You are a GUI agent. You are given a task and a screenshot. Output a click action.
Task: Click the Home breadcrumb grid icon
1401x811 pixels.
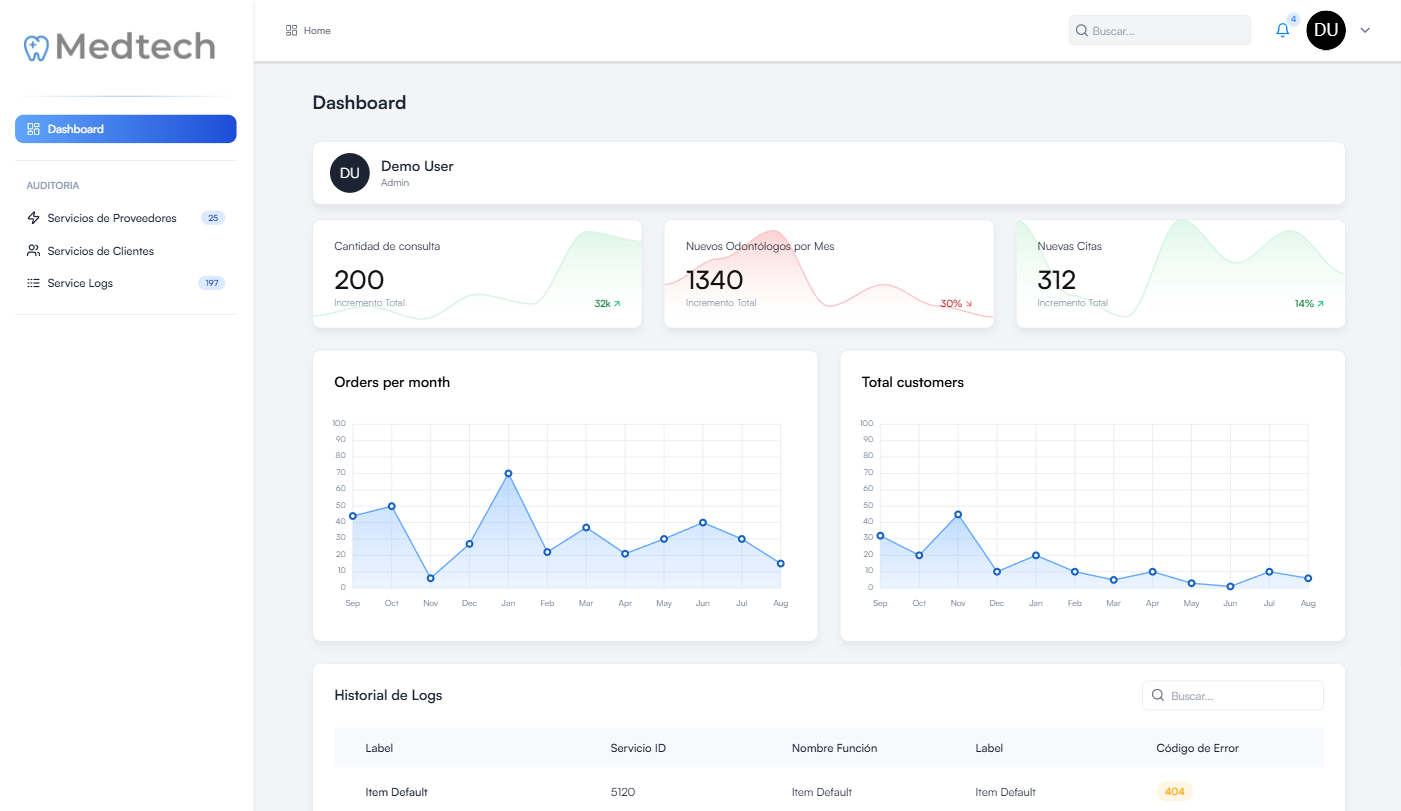coord(292,31)
